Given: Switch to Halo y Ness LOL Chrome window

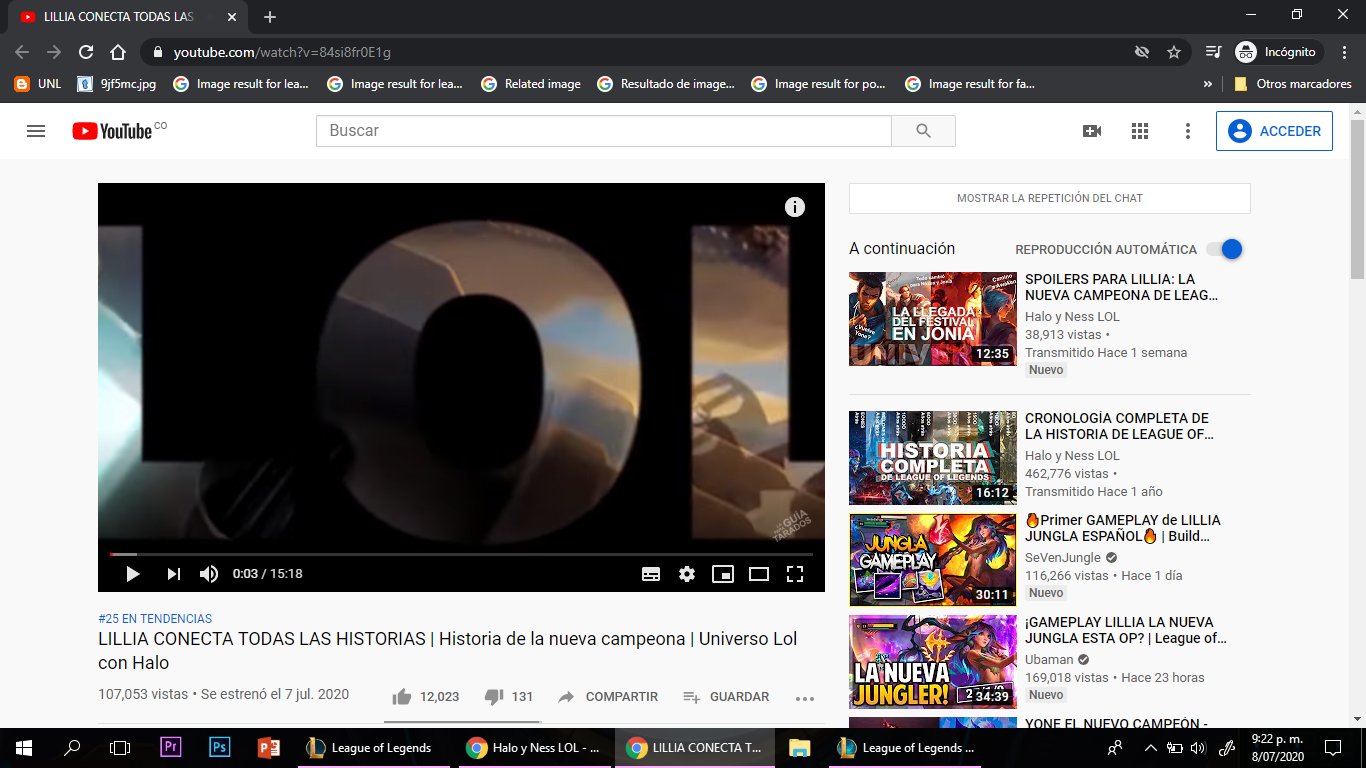Looking at the screenshot, I should [x=533, y=747].
